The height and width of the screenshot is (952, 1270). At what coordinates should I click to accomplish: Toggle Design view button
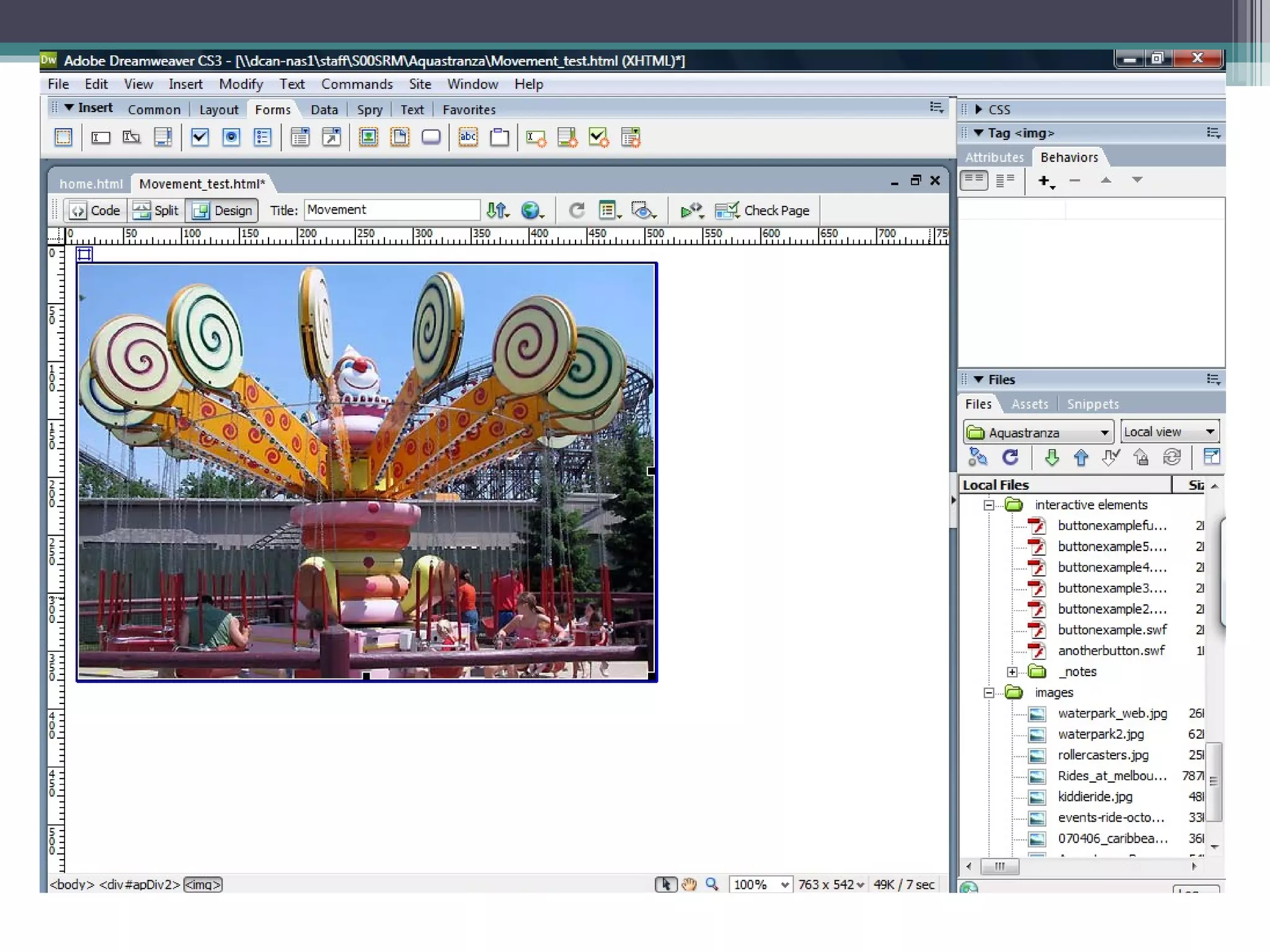tap(223, 211)
